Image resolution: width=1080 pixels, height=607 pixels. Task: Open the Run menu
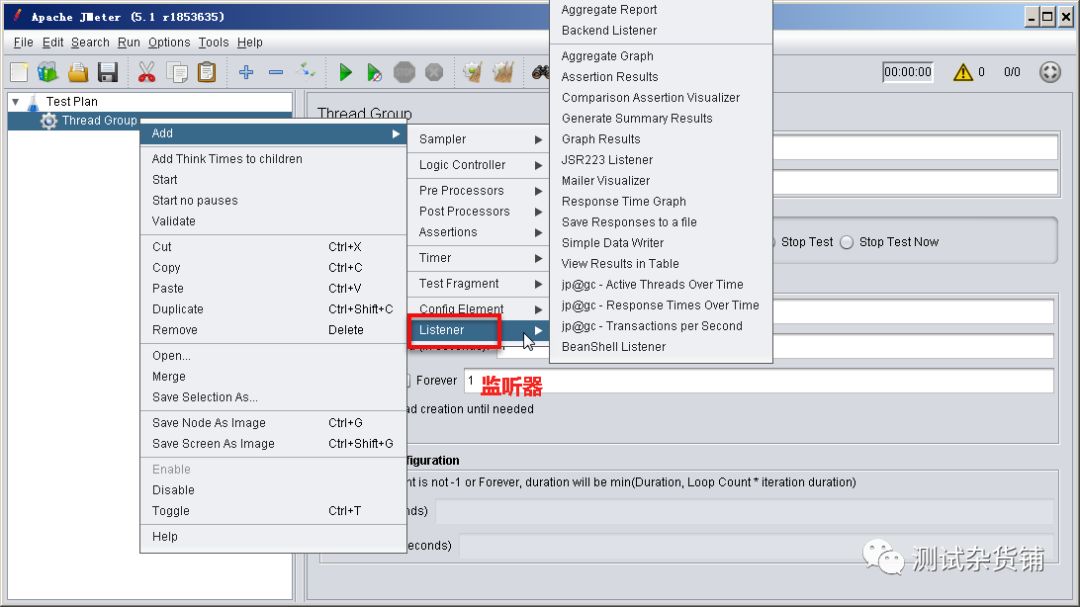128,42
